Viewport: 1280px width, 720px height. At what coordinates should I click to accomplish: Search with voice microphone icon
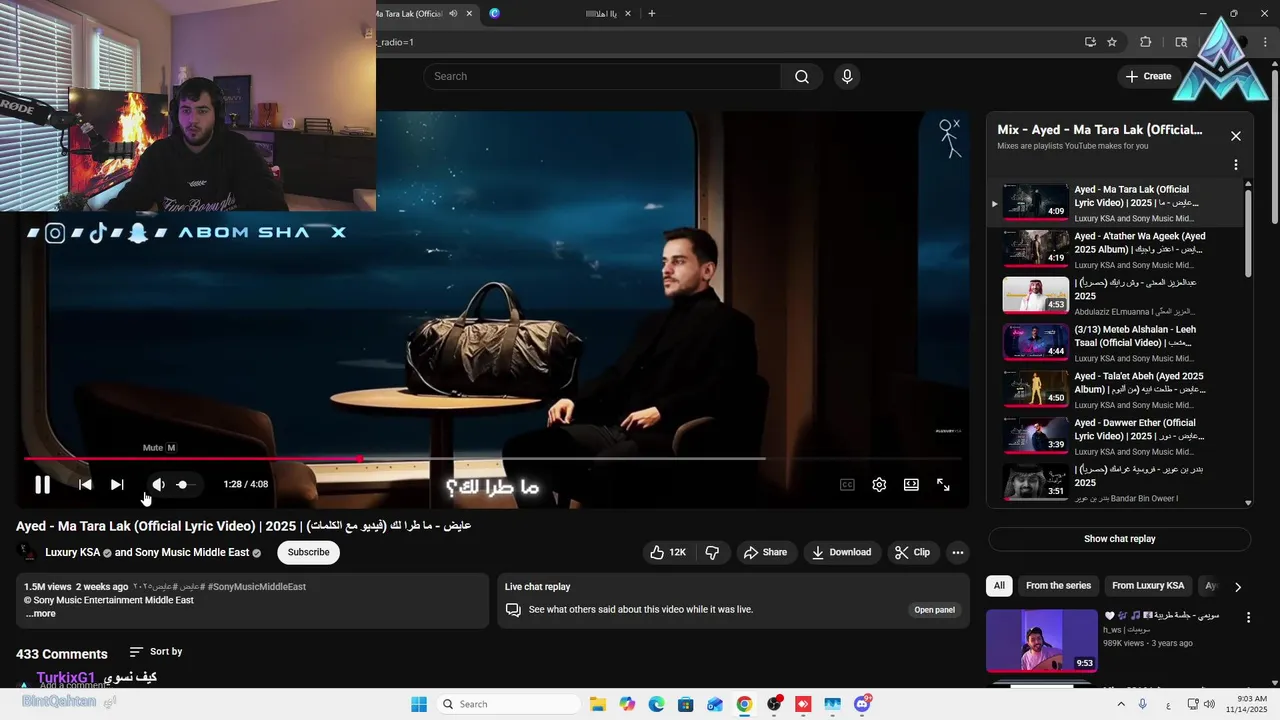point(847,77)
